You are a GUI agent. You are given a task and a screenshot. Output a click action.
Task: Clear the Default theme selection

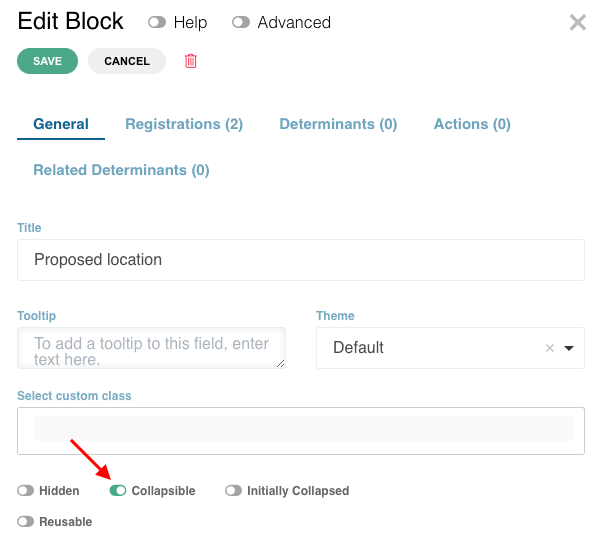point(549,348)
